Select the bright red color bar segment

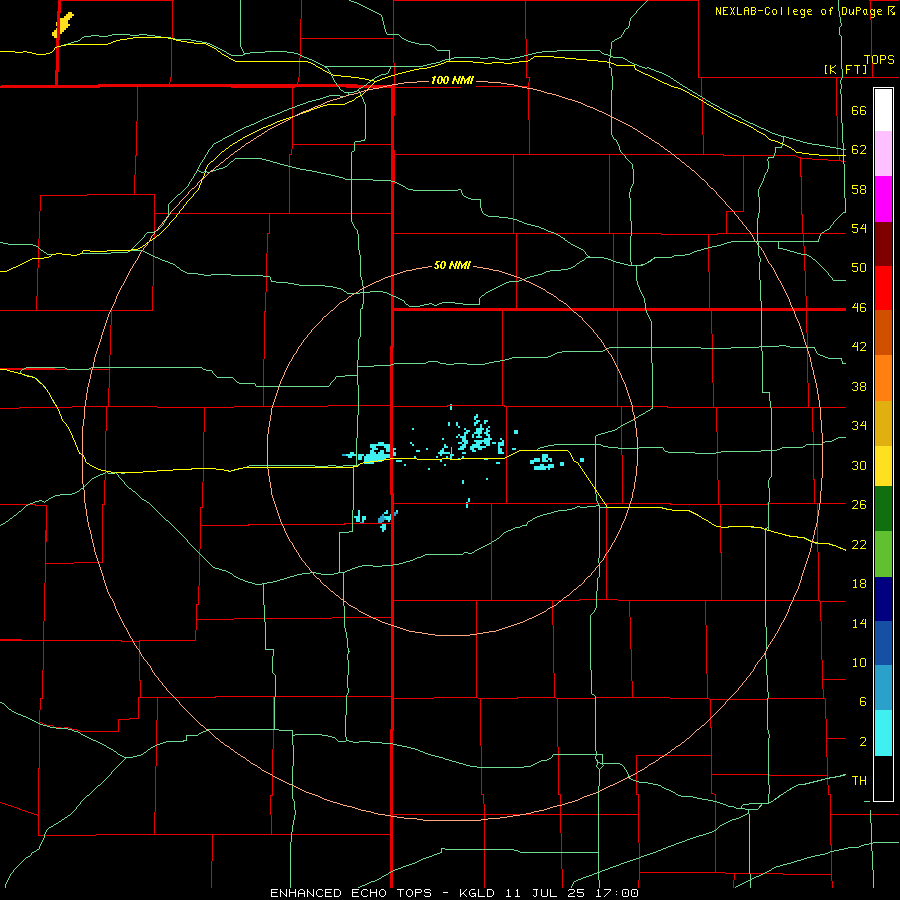pos(883,288)
